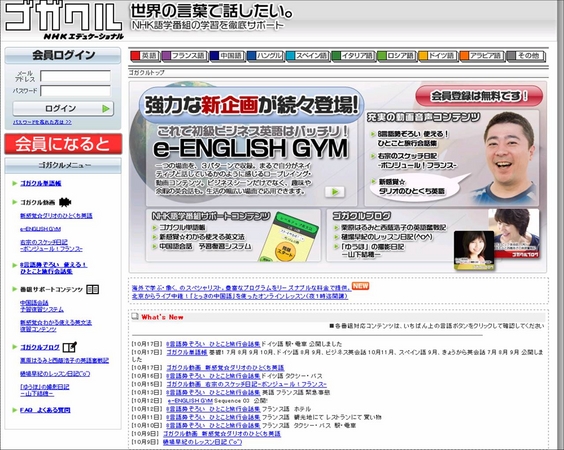Open the 英語 language tab

pyautogui.click(x=144, y=56)
